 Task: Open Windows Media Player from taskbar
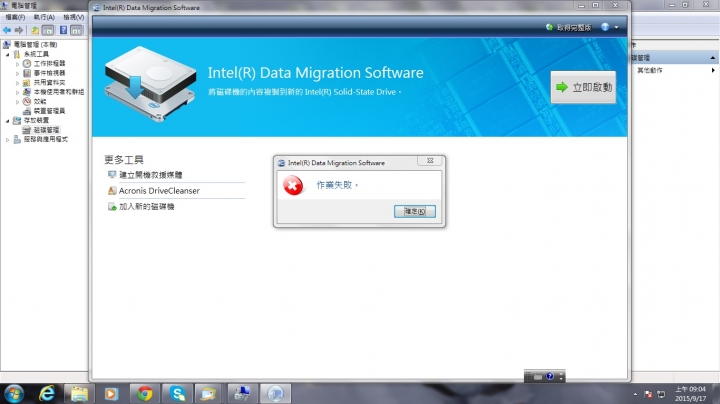point(111,394)
